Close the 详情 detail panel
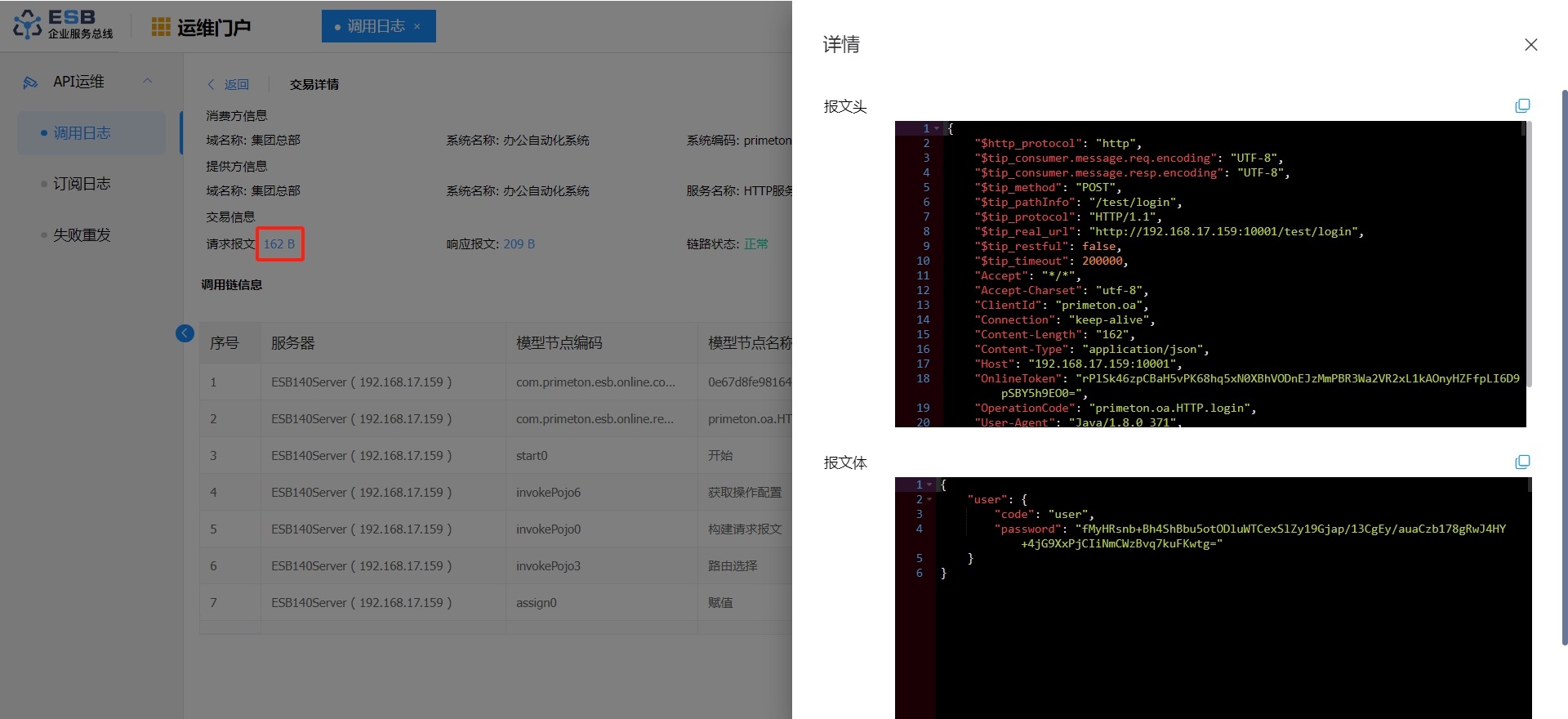Image resolution: width=1568 pixels, height=719 pixels. (1530, 45)
